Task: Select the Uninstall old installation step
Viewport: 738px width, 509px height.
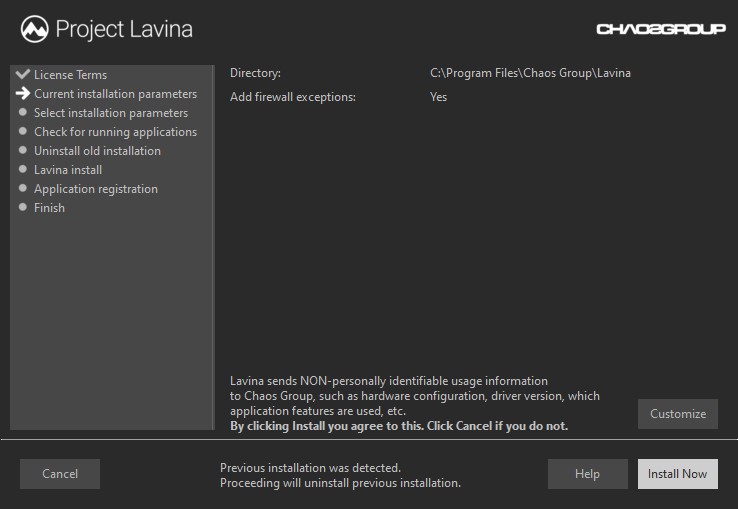Action: [97, 151]
